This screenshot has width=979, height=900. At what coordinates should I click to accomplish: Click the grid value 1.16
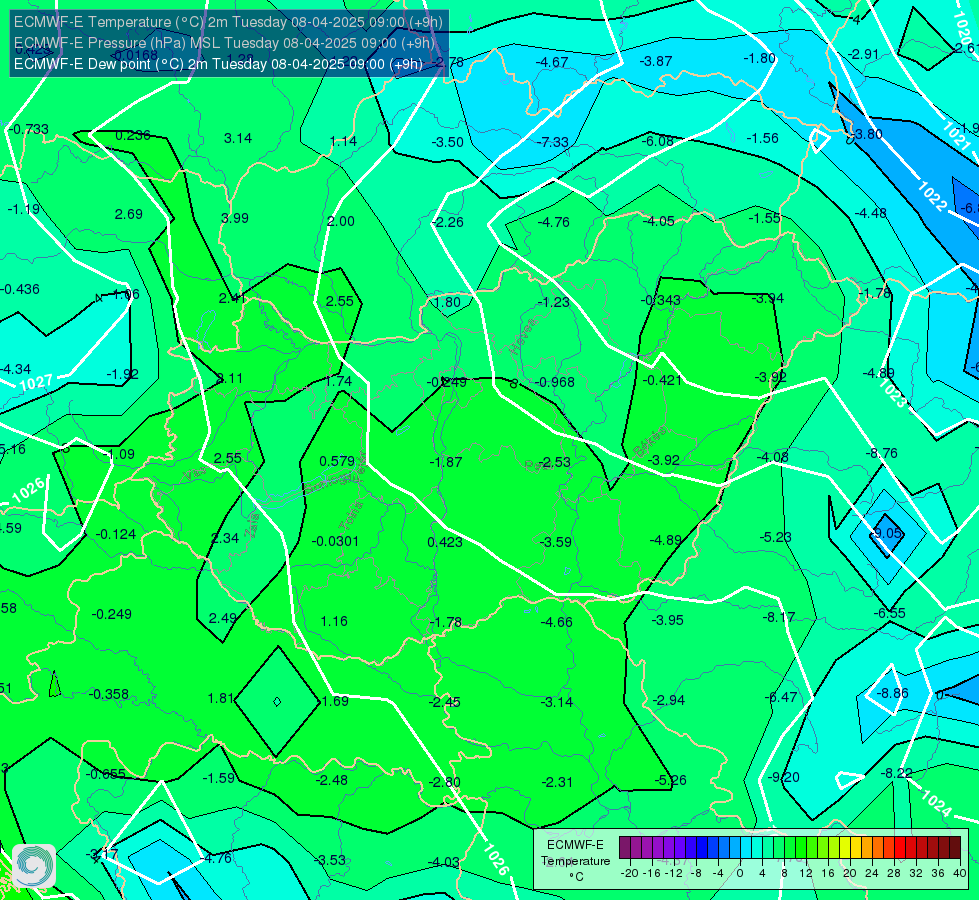[334, 621]
